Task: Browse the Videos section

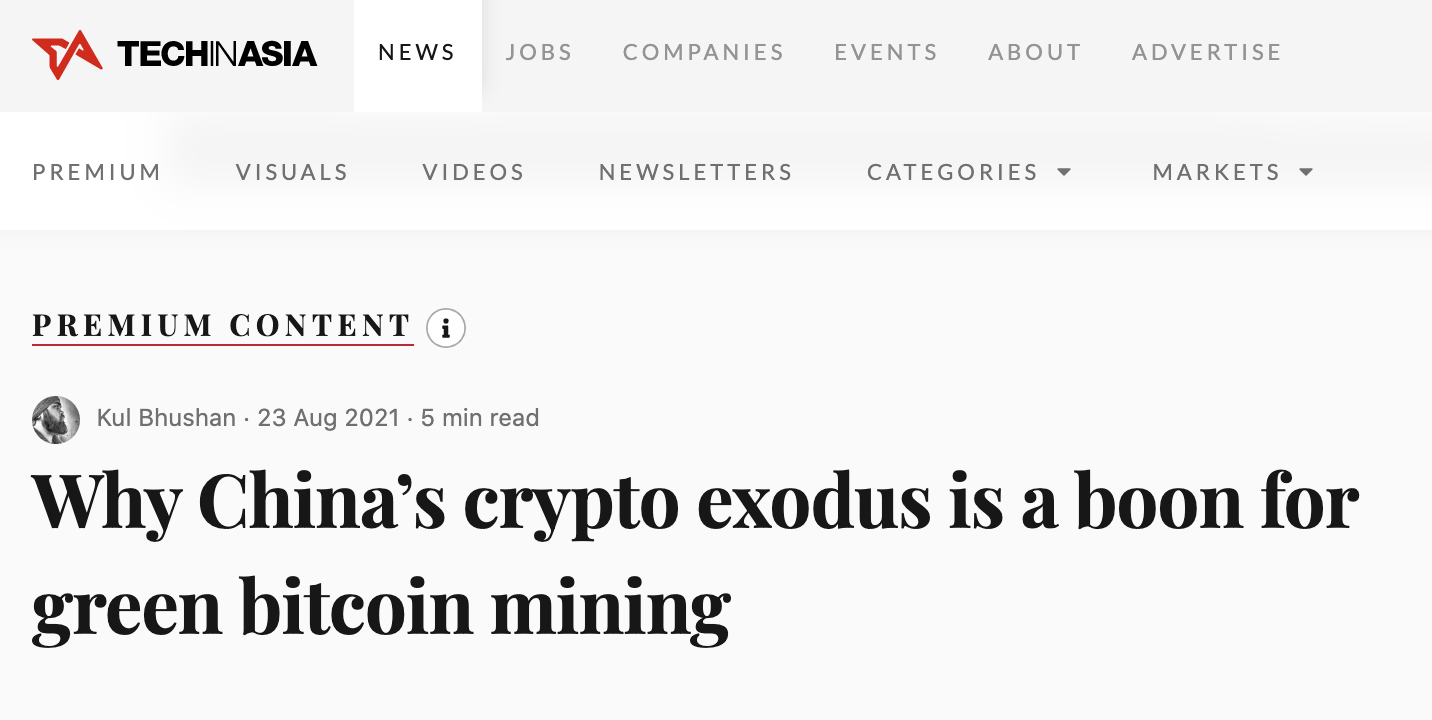Action: [x=473, y=173]
